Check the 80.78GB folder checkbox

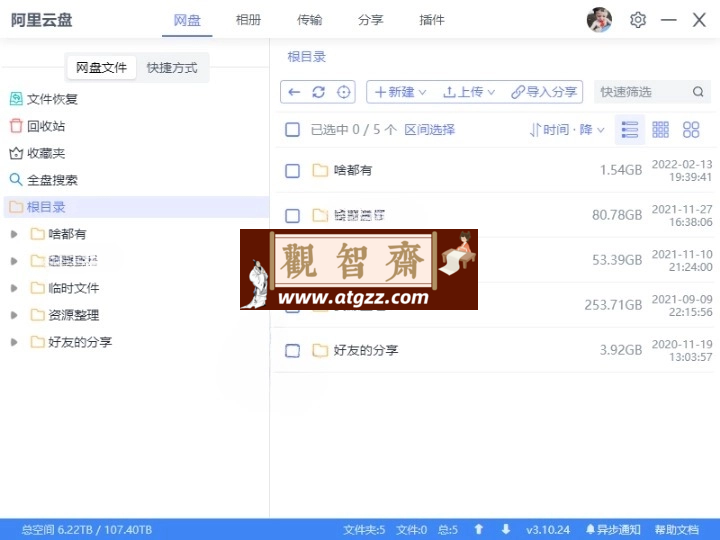[x=292, y=216]
